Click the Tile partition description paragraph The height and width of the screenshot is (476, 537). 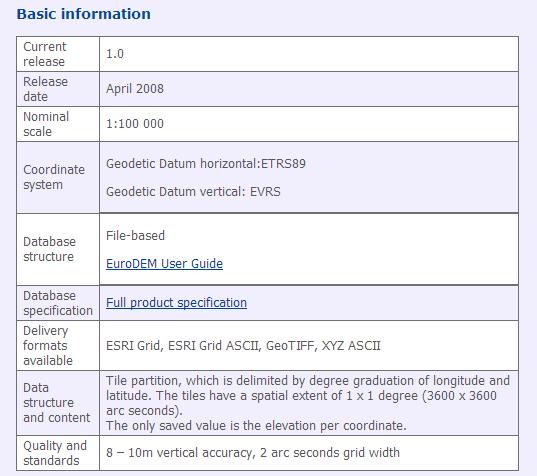(308, 403)
